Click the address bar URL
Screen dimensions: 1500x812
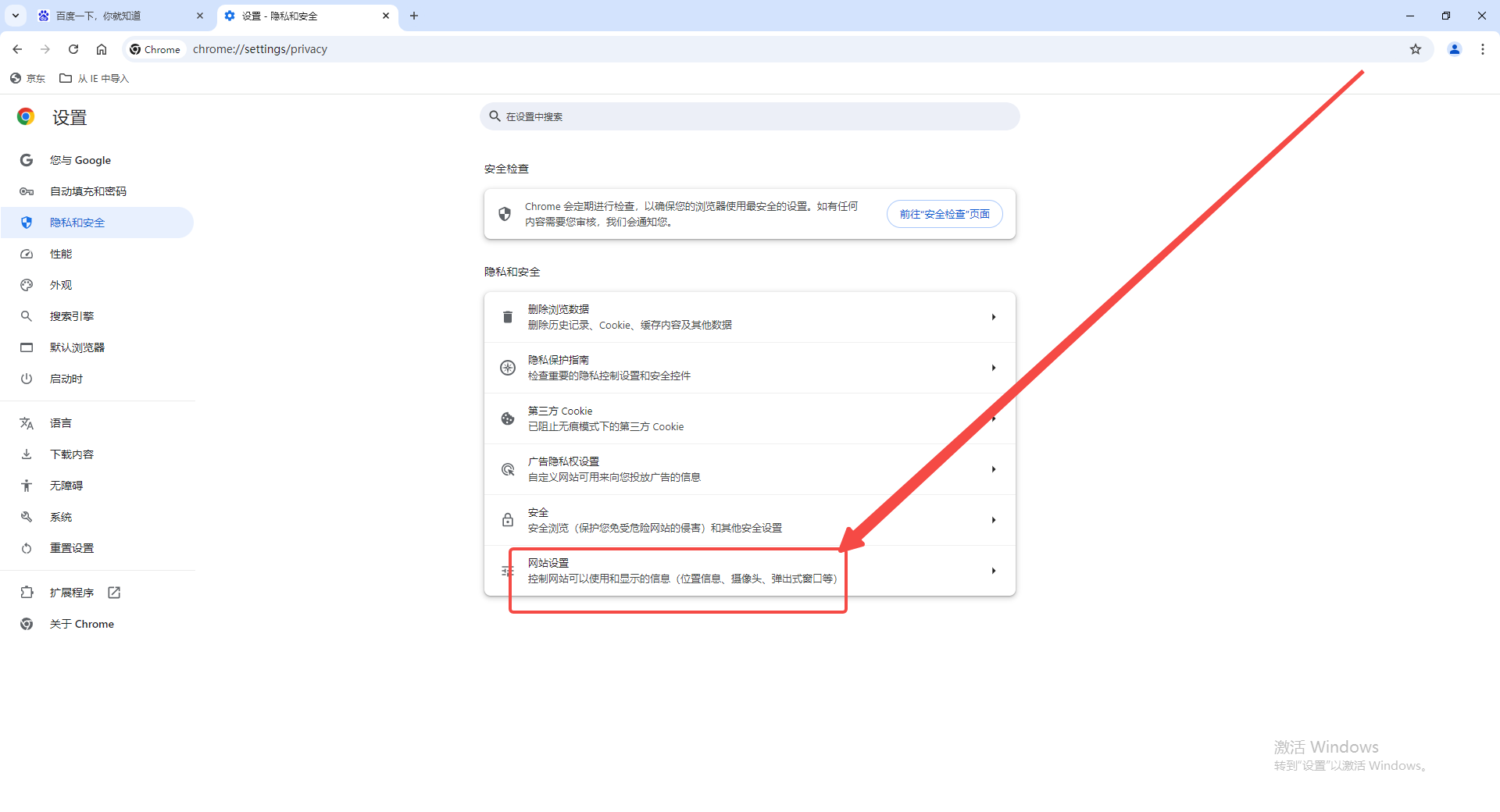point(260,49)
